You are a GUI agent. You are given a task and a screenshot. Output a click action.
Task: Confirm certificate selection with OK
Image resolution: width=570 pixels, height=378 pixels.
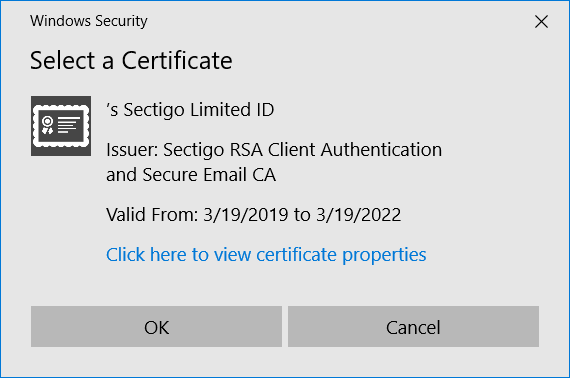pos(156,326)
